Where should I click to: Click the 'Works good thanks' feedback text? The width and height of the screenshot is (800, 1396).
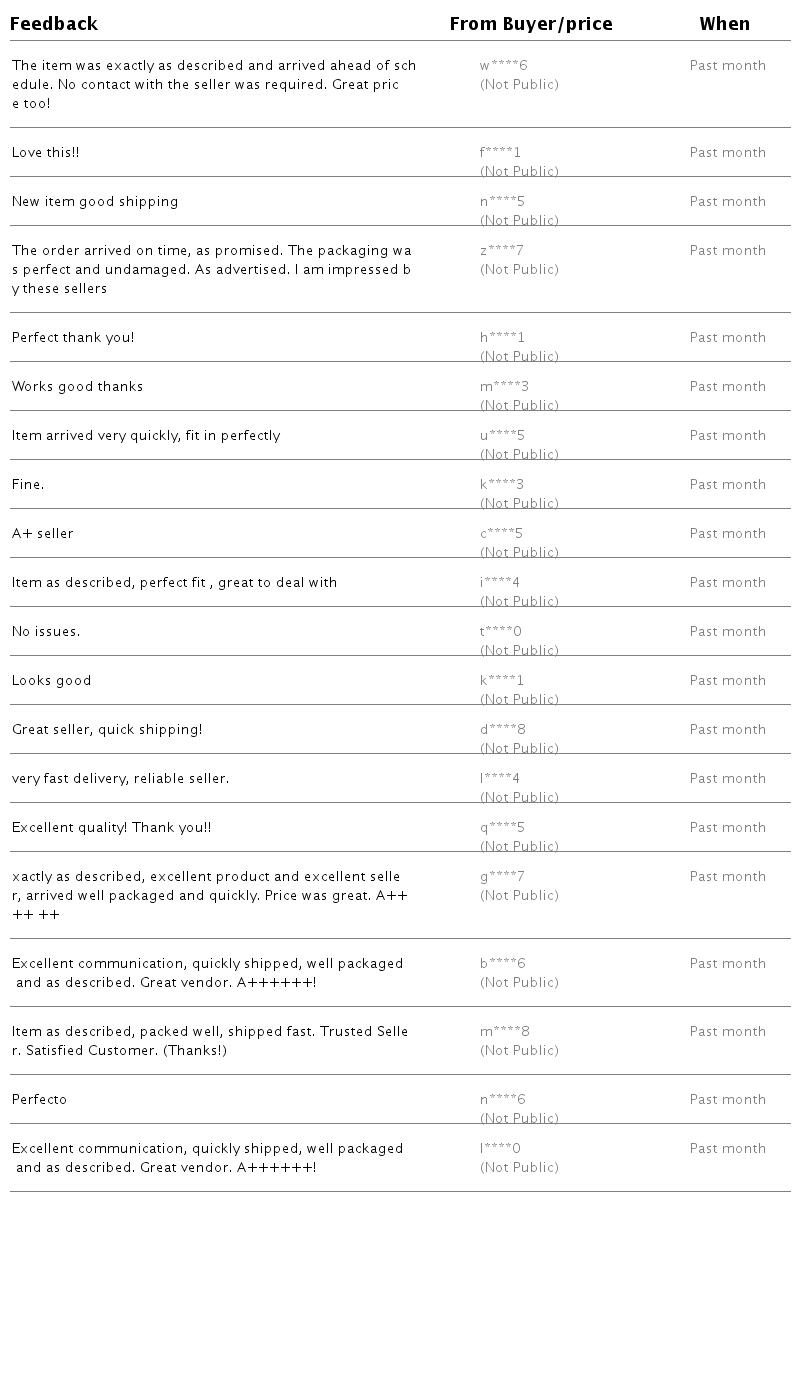(x=77, y=387)
